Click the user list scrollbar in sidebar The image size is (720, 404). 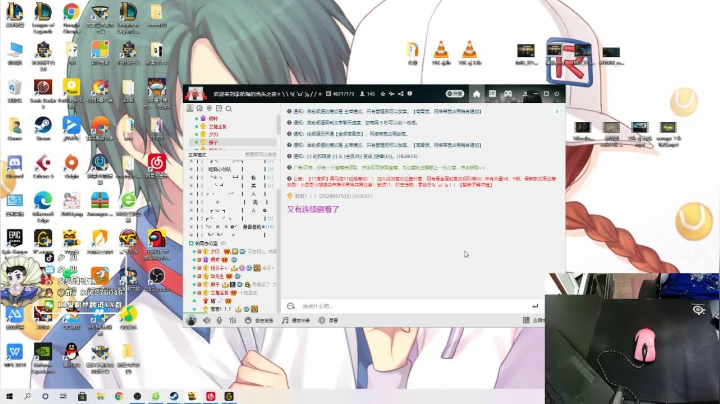278,124
